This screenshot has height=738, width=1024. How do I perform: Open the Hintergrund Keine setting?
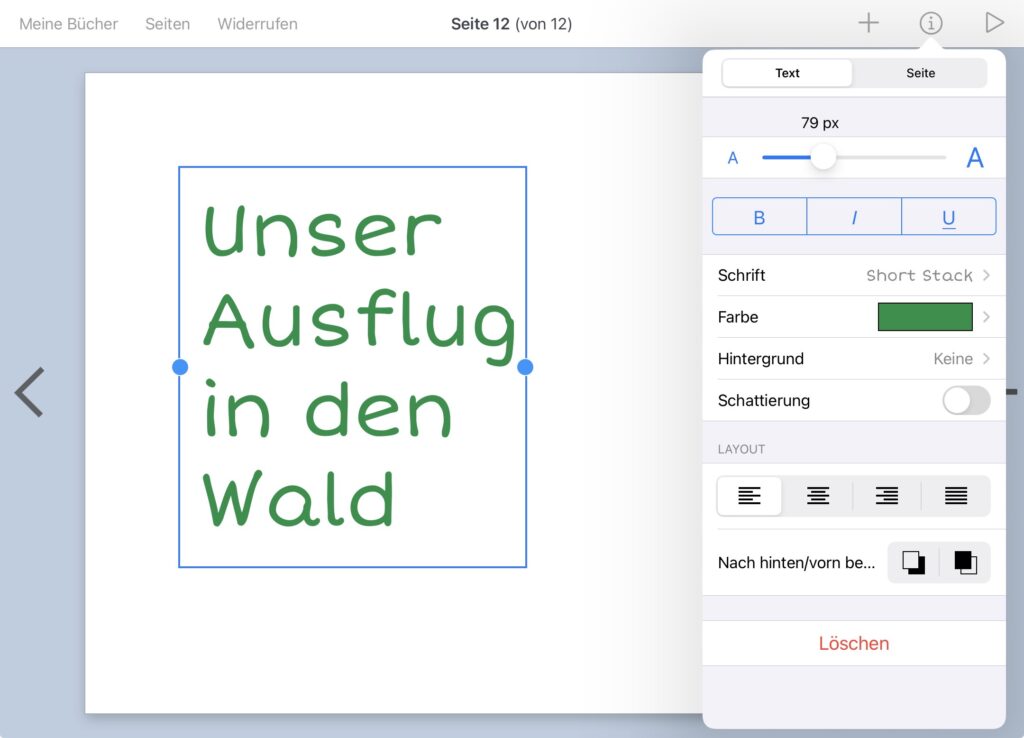(x=854, y=359)
